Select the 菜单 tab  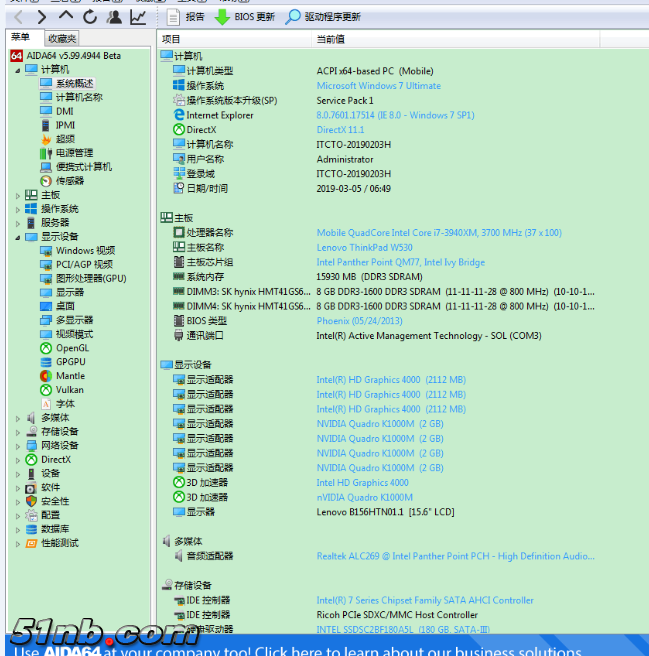click(x=21, y=38)
